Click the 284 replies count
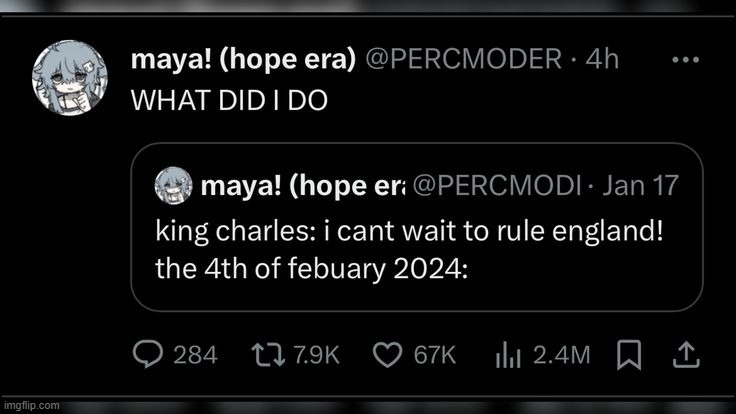The width and height of the screenshot is (736, 414). pos(195,355)
